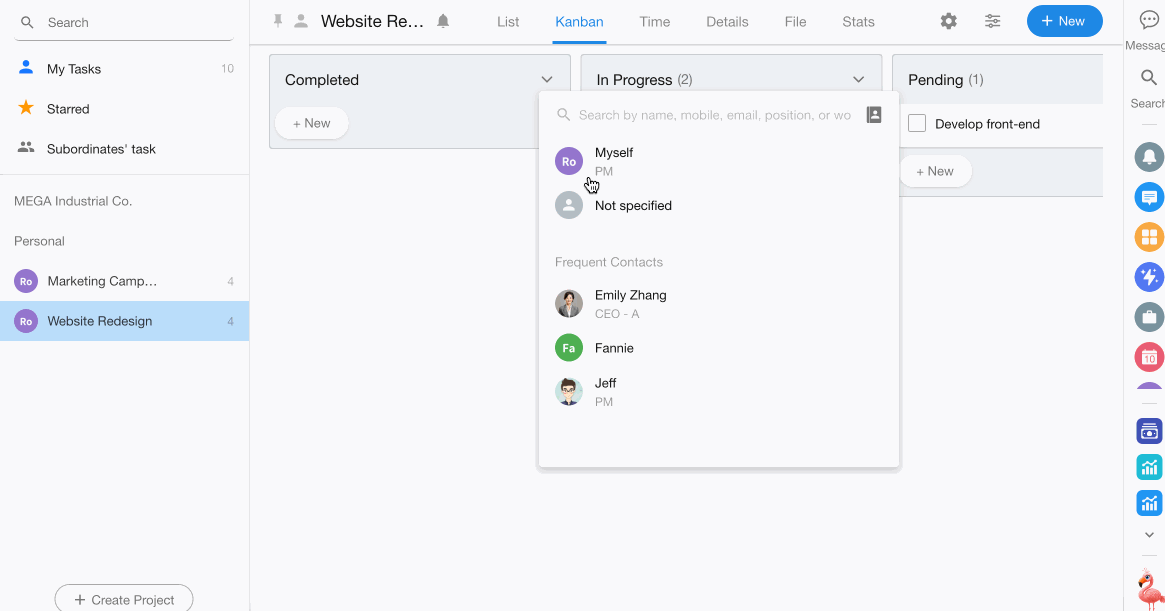Switch to the List tab

click(508, 22)
